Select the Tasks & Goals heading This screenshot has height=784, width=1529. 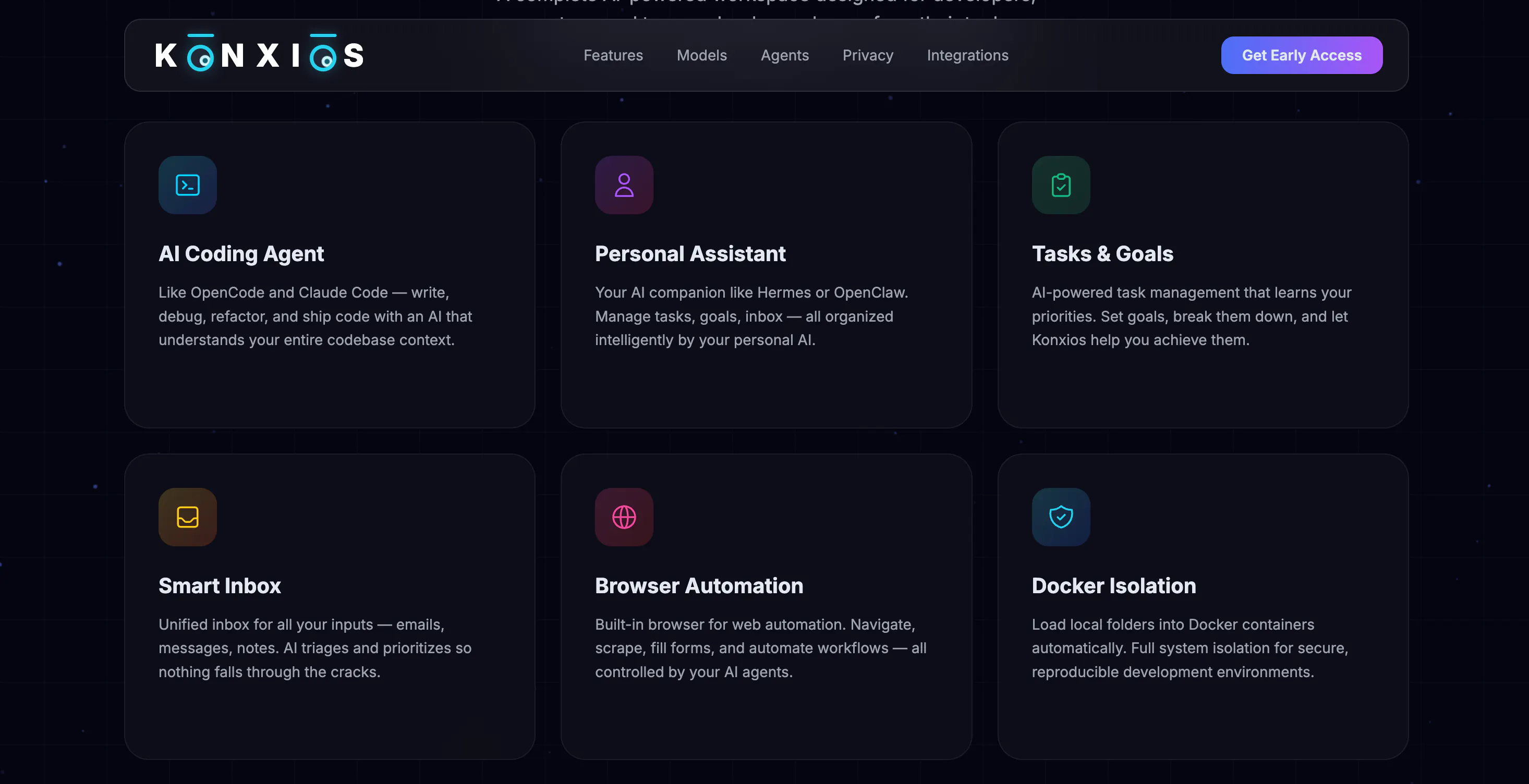(1102, 253)
